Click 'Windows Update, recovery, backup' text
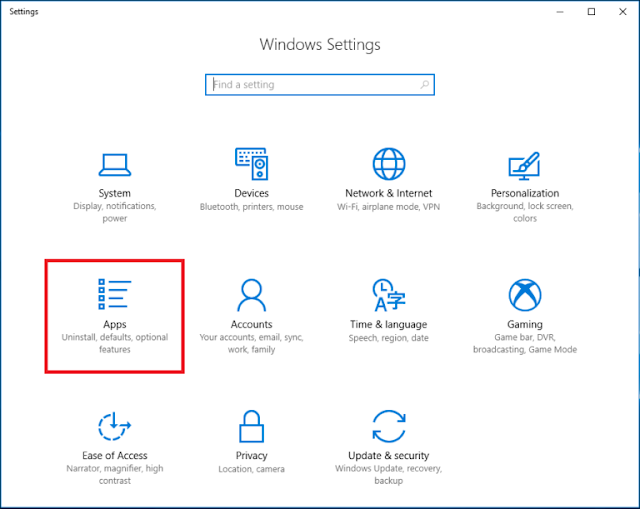 coord(389,474)
